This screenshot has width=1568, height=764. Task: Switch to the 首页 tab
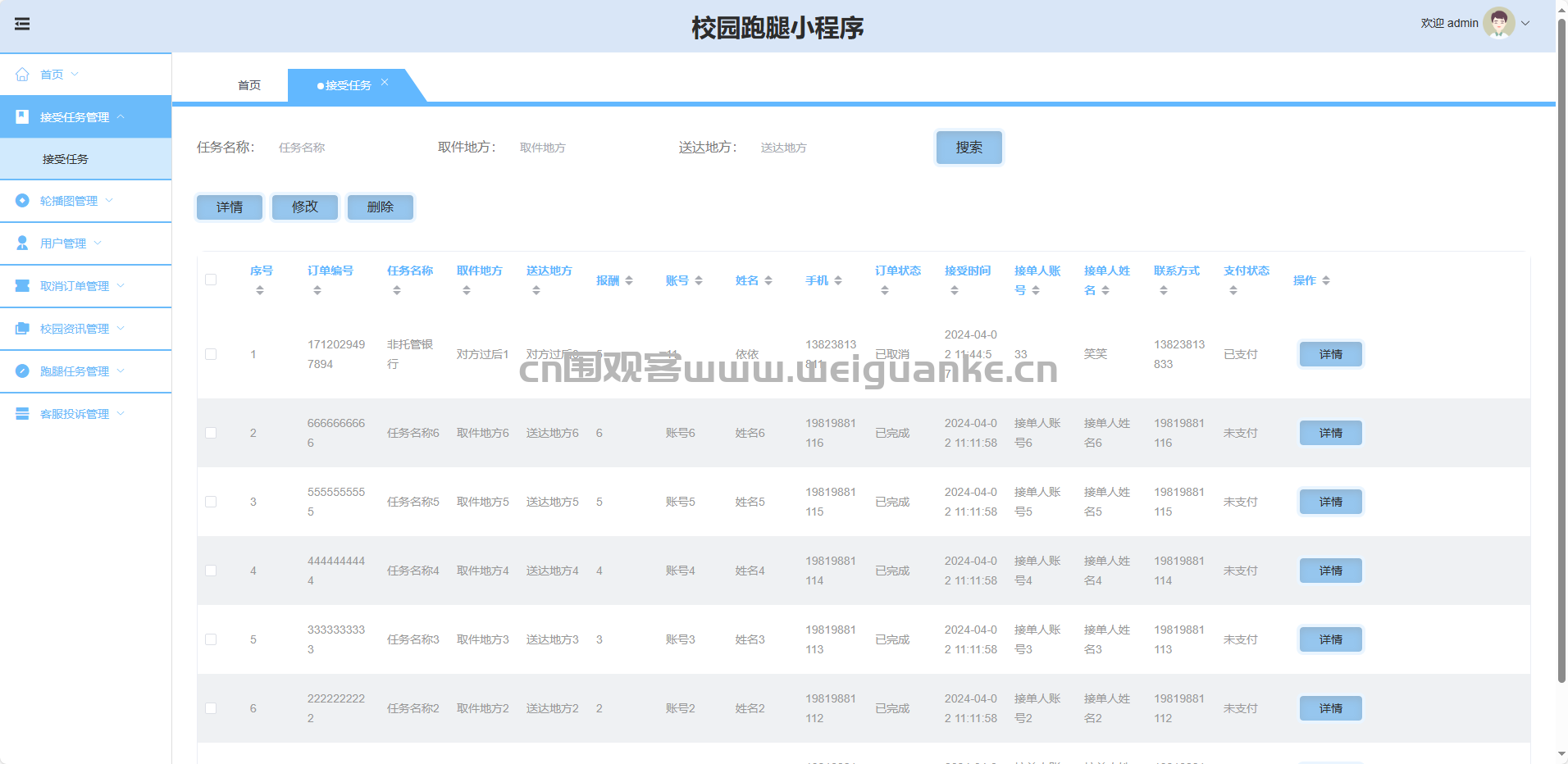click(x=249, y=85)
